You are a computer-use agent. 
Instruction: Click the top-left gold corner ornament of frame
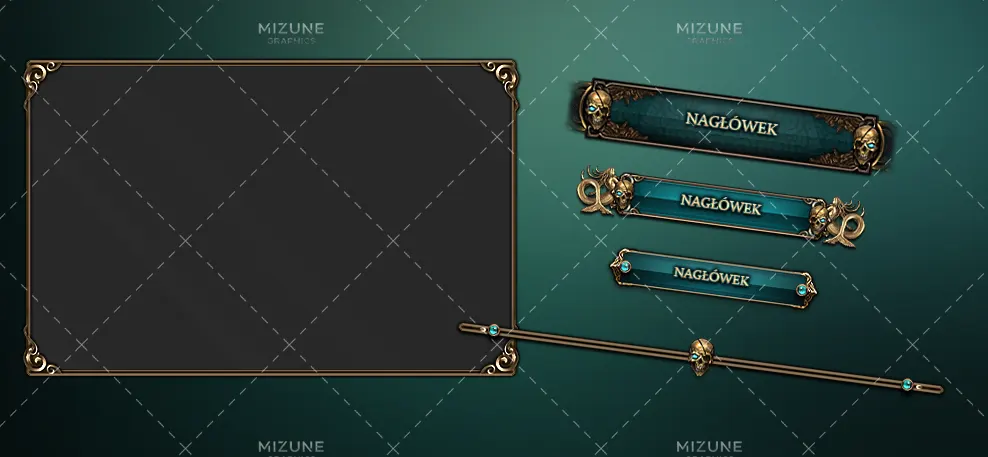[41, 77]
